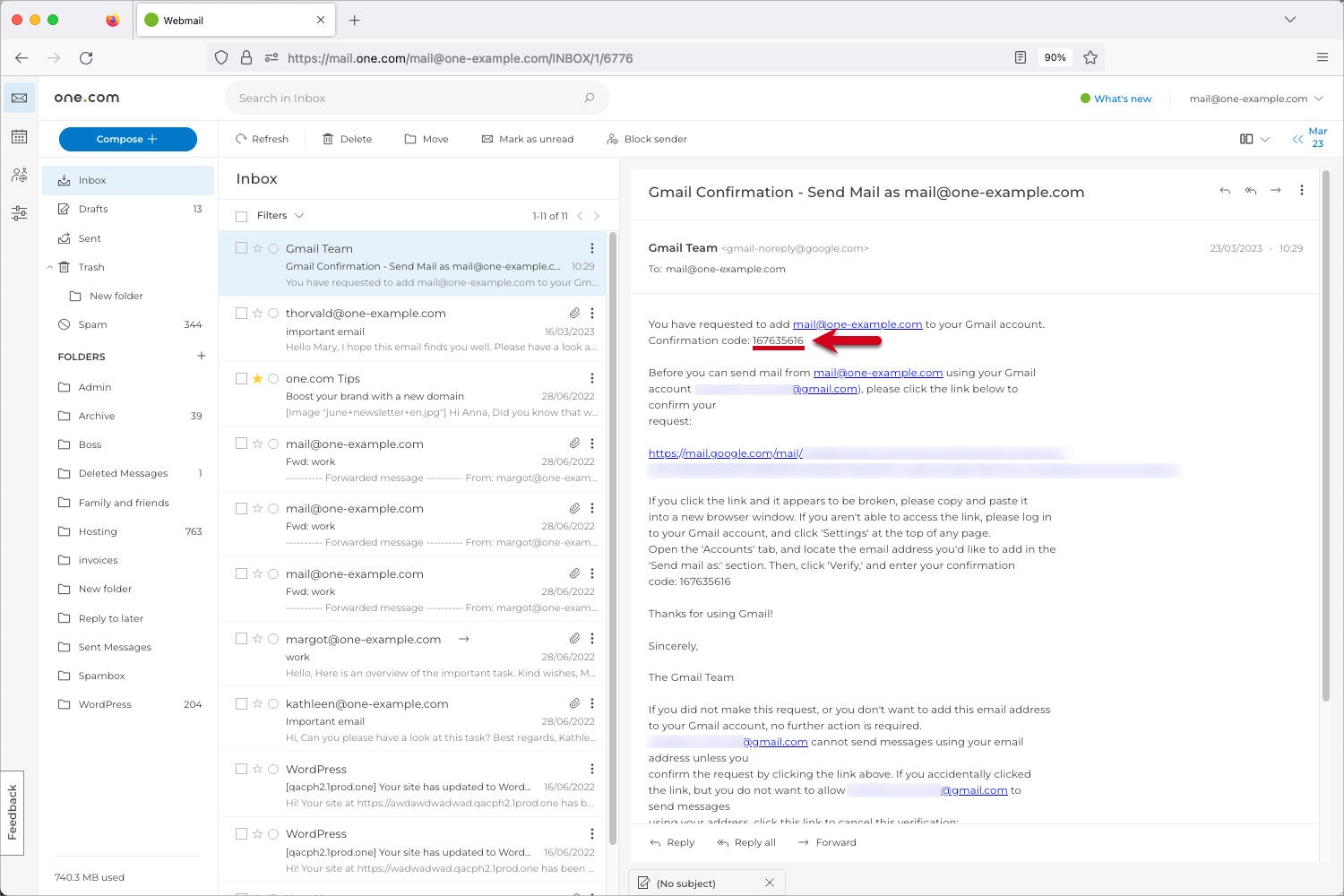Open the contacts icon in left rail
The image size is (1344, 896).
[x=19, y=175]
